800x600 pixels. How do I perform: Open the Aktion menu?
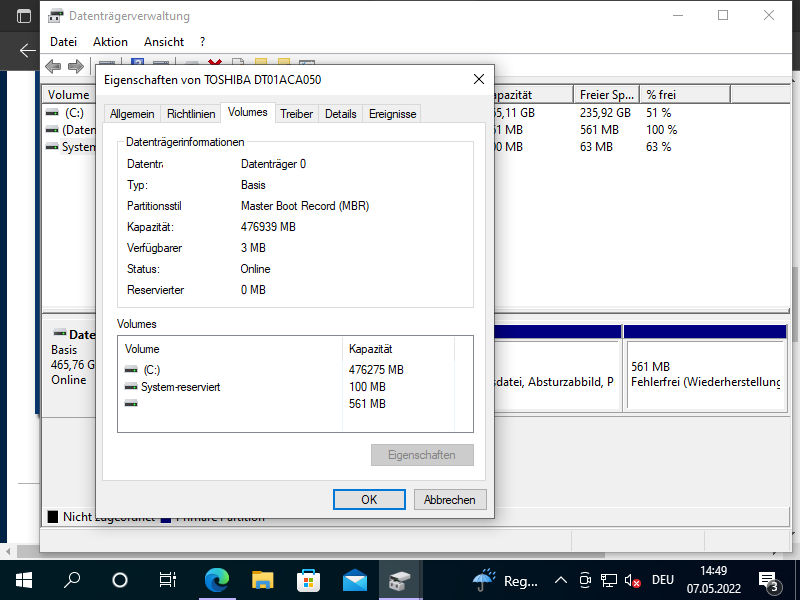click(x=110, y=42)
